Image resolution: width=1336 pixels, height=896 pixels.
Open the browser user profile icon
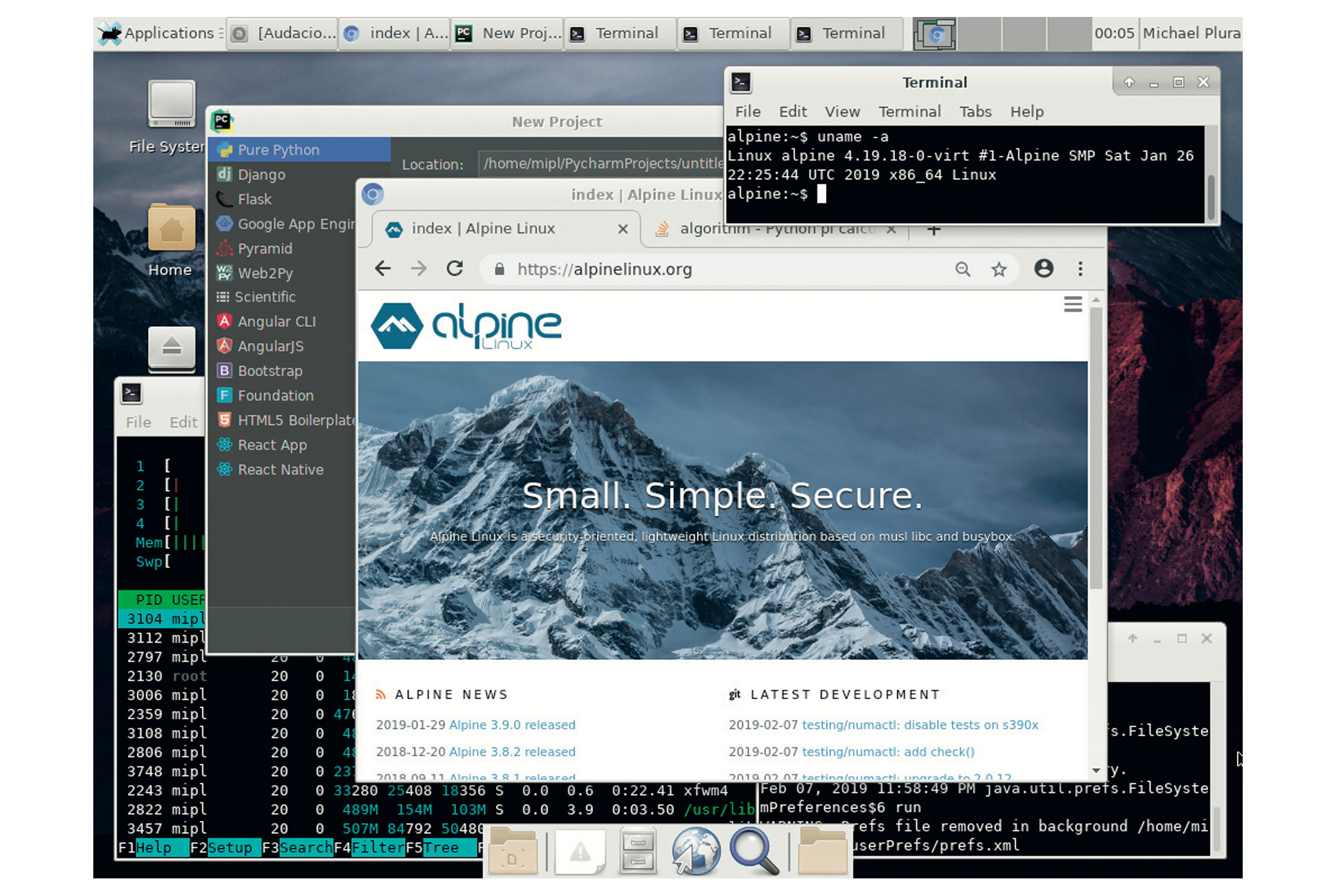tap(1044, 269)
